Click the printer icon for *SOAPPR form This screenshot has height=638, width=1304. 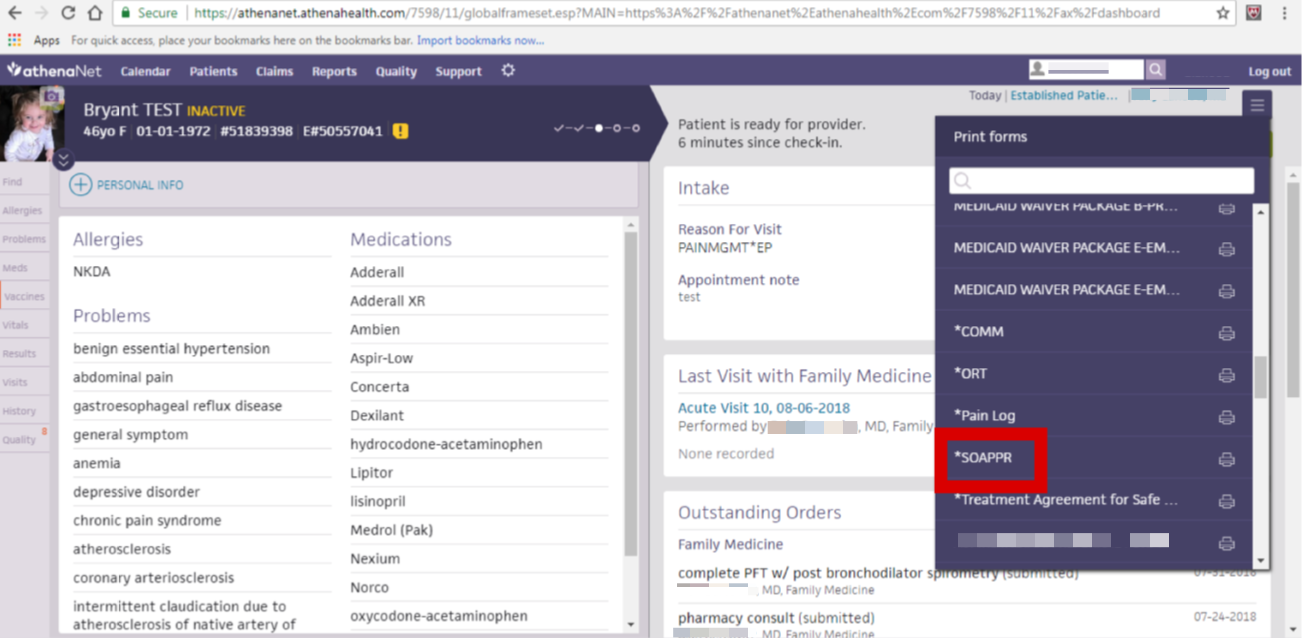coord(1226,459)
